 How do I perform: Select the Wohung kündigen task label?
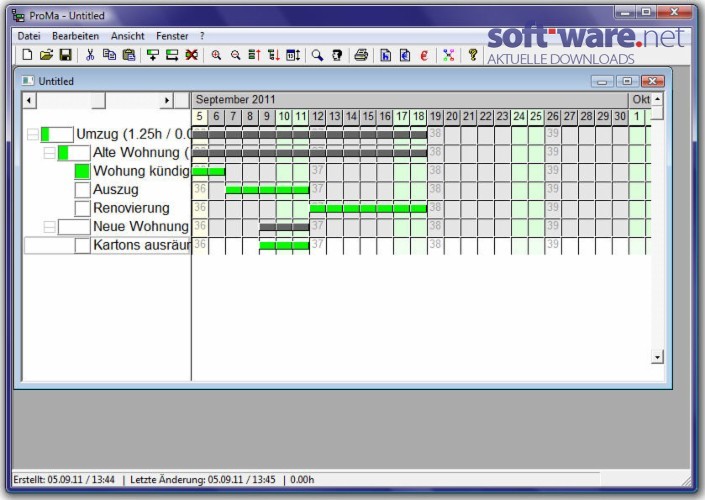[x=142, y=171]
